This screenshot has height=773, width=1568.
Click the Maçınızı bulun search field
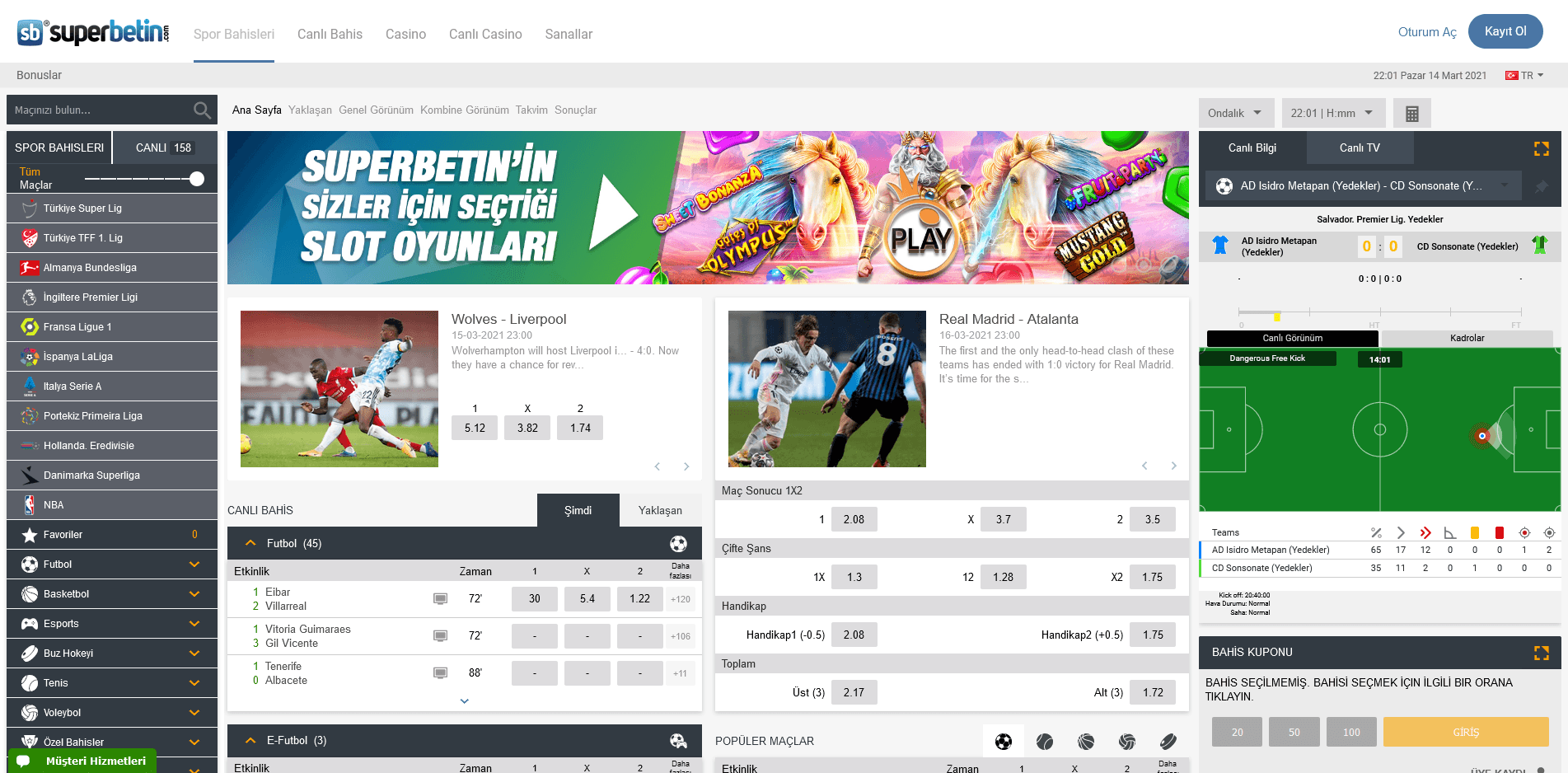(x=99, y=110)
